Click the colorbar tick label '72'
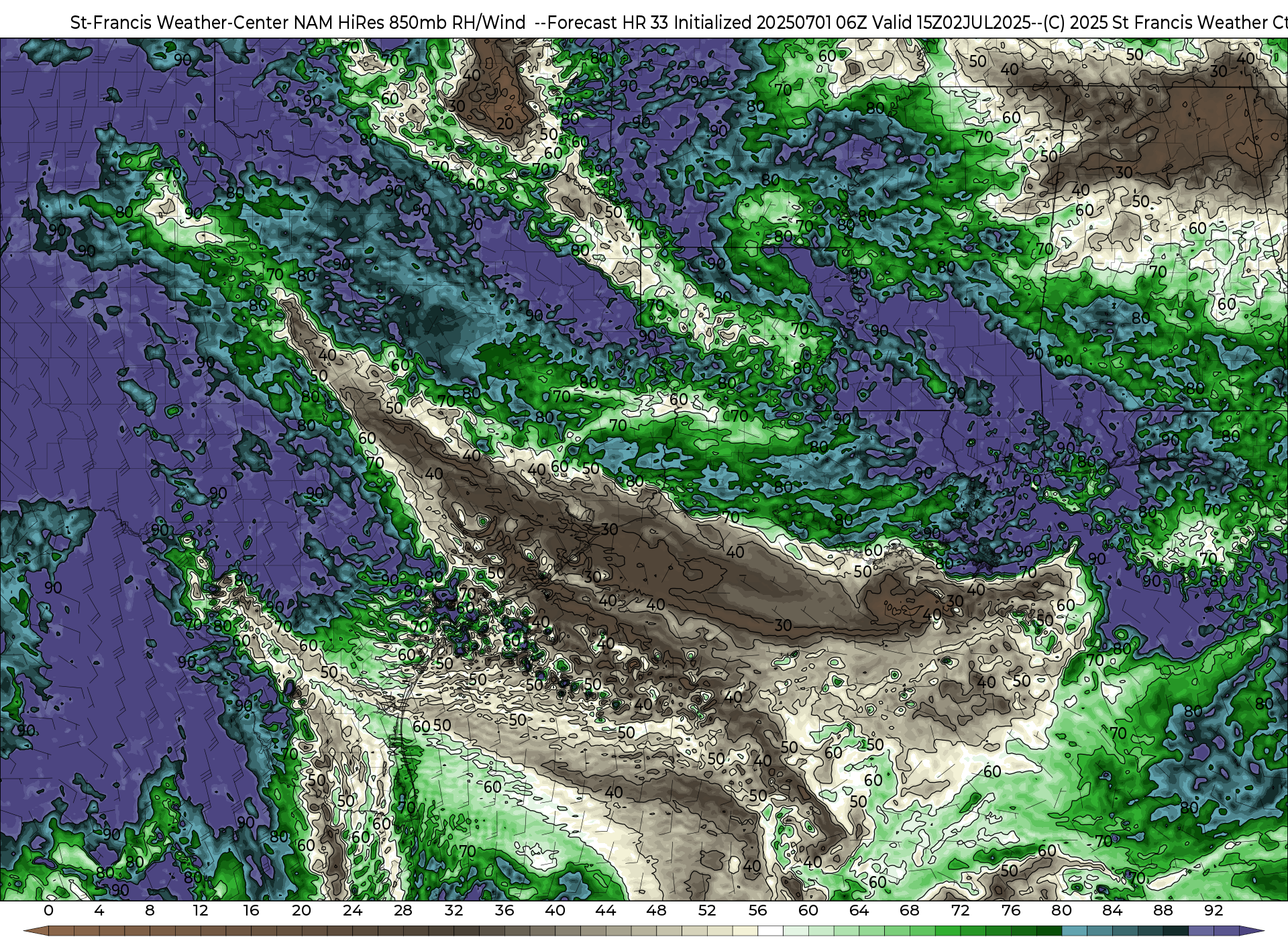Viewport: 1288px width, 939px height. (961, 911)
